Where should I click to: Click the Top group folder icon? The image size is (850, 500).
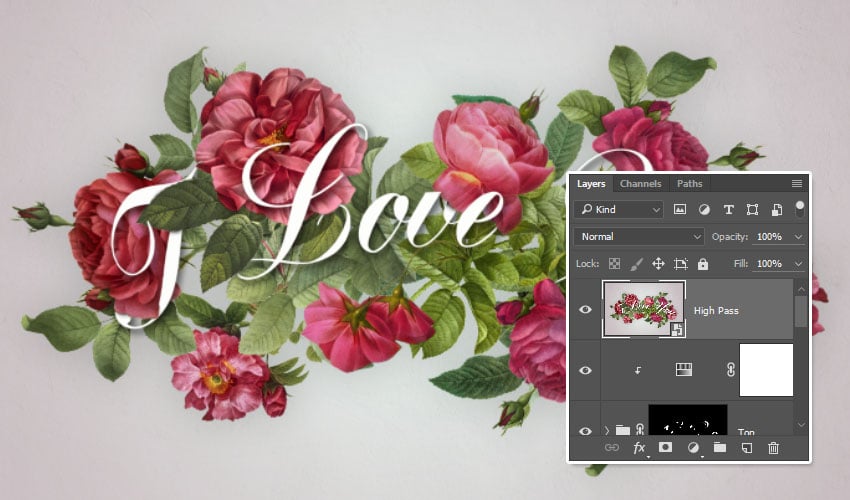[623, 431]
